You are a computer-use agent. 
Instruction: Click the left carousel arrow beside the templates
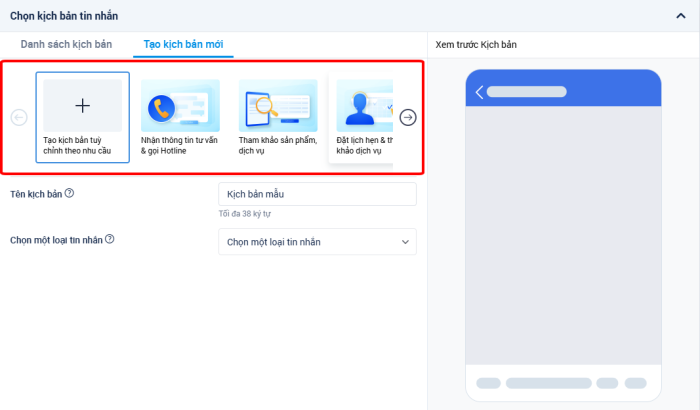tap(19, 118)
